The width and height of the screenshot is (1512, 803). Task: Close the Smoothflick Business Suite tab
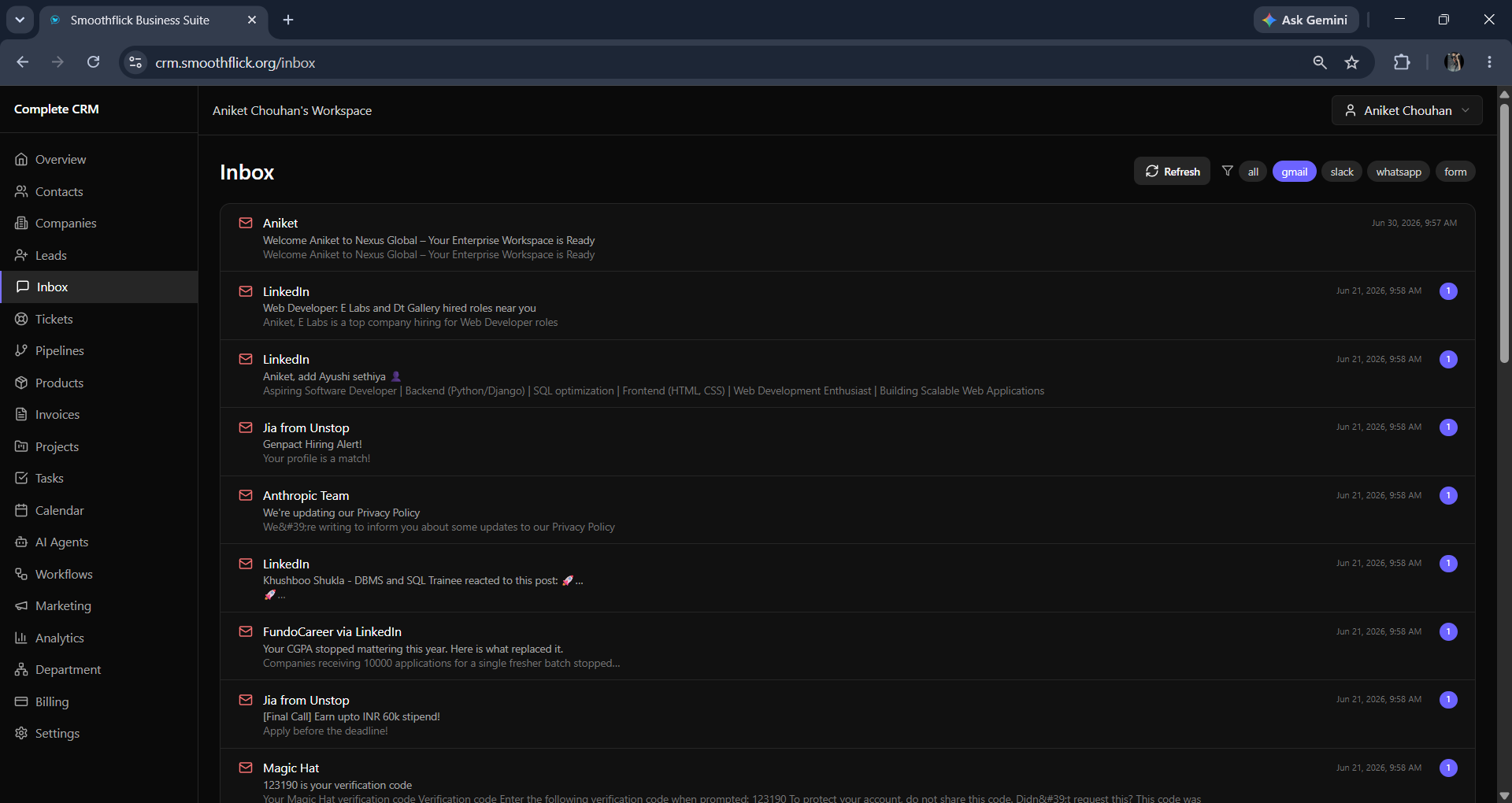[x=252, y=20]
